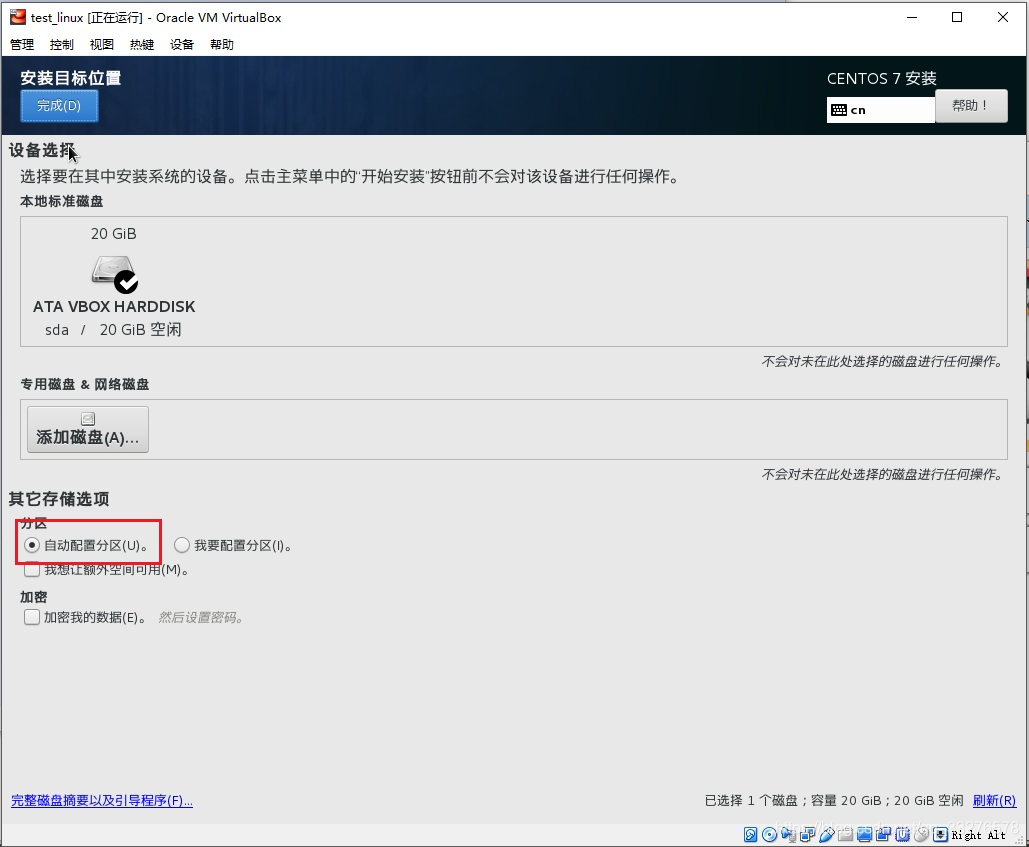Screen dimensions: 1029x847
Task: Select 自动配置分区(U) radio button
Action: (32, 545)
